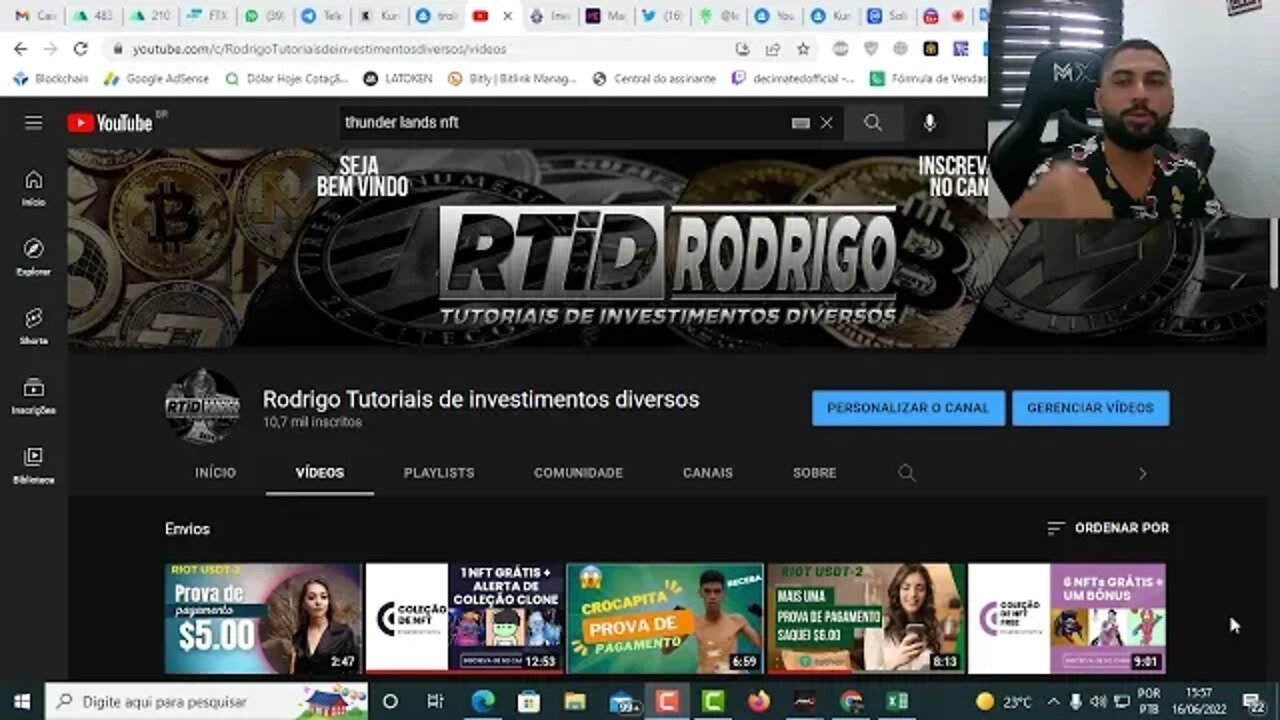Open the Bitly bookmark
Image resolution: width=1280 pixels, height=720 pixels.
click(x=512, y=78)
